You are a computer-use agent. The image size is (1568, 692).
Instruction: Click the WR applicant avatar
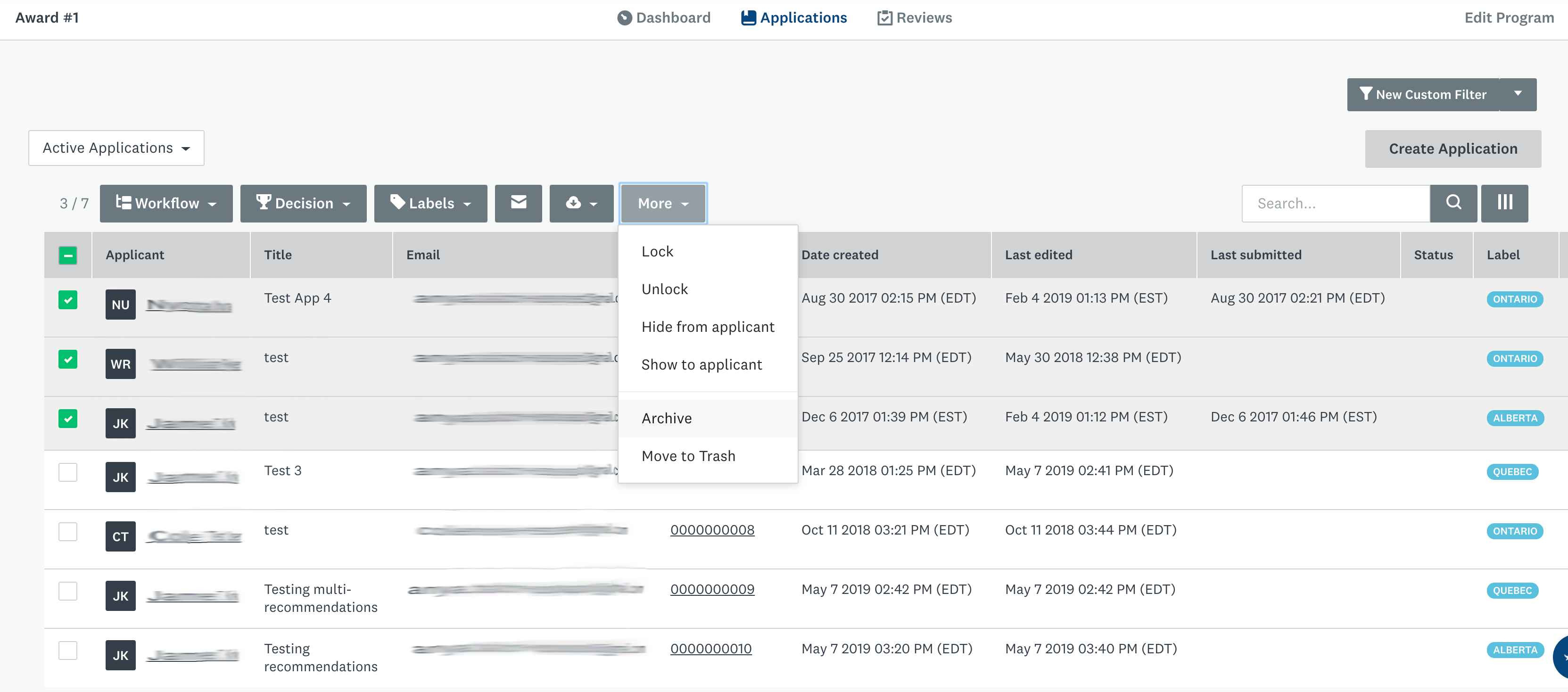point(121,364)
